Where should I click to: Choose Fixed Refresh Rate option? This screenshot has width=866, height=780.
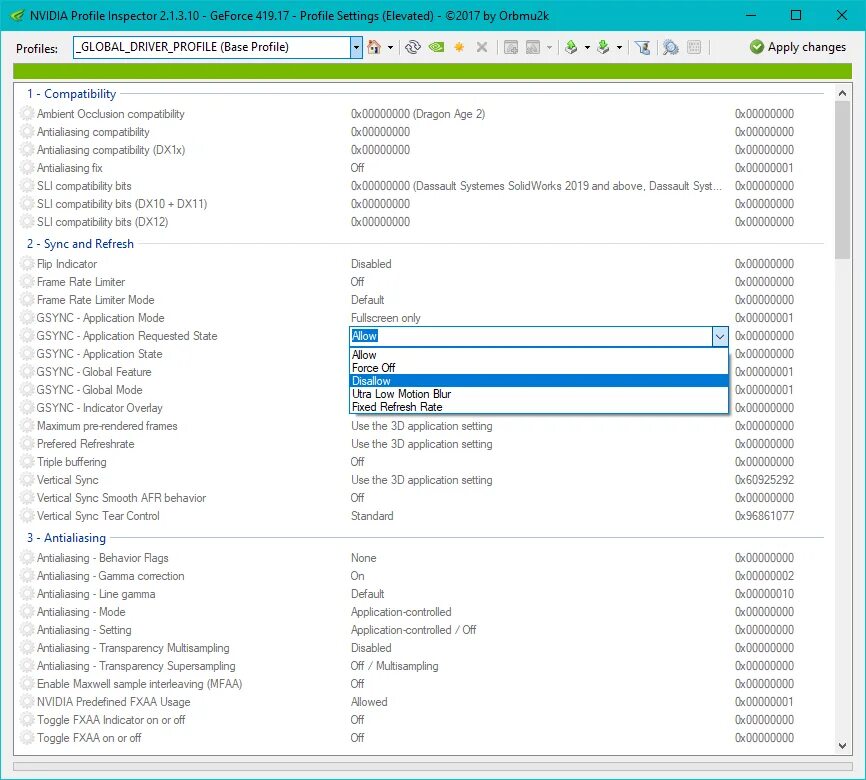[x=538, y=407]
